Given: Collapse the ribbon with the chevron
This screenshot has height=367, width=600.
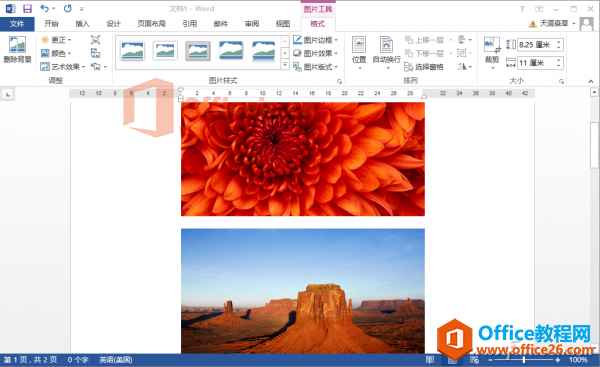Looking at the screenshot, I should click(591, 81).
